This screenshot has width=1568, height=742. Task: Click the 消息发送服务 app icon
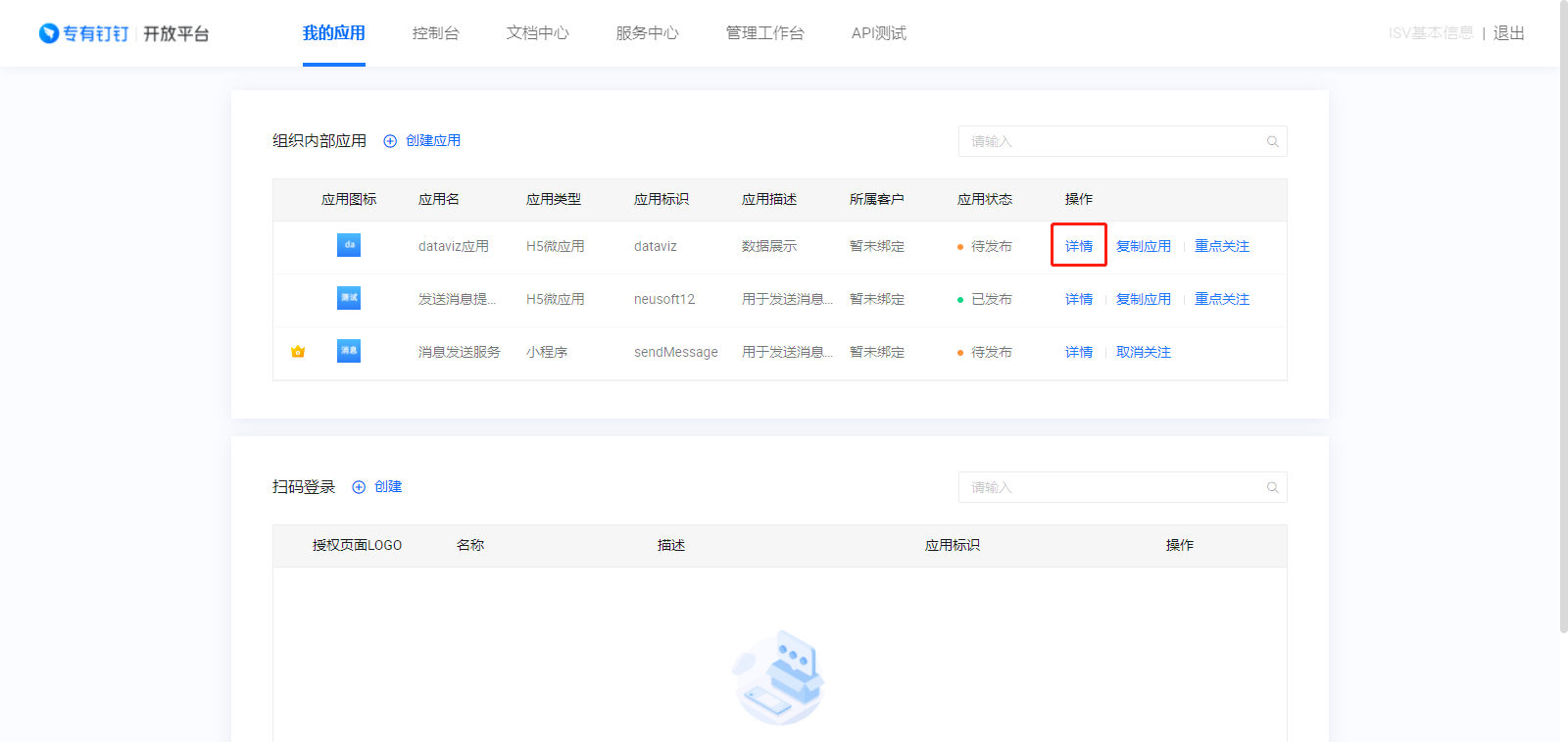click(349, 351)
